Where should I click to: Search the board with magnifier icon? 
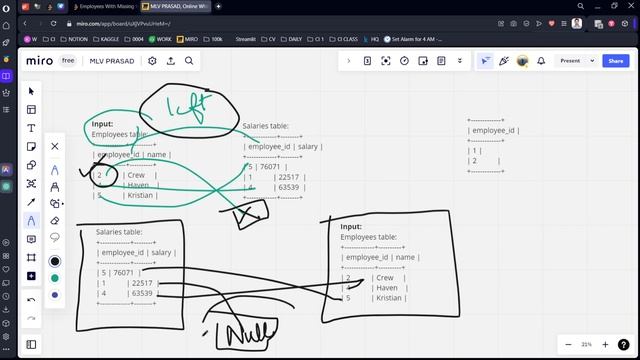coord(189,61)
